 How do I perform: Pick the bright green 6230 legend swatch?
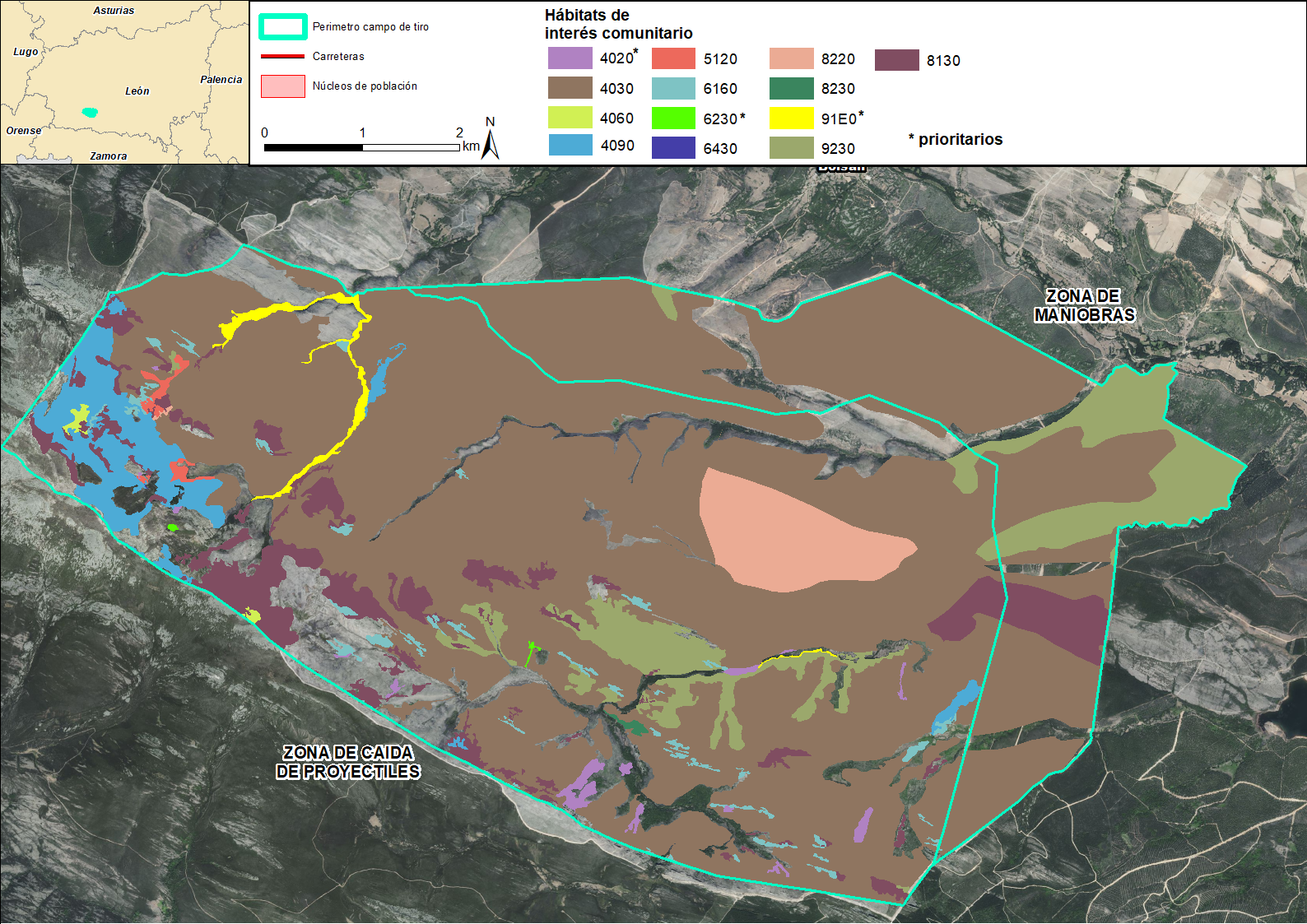(x=673, y=118)
